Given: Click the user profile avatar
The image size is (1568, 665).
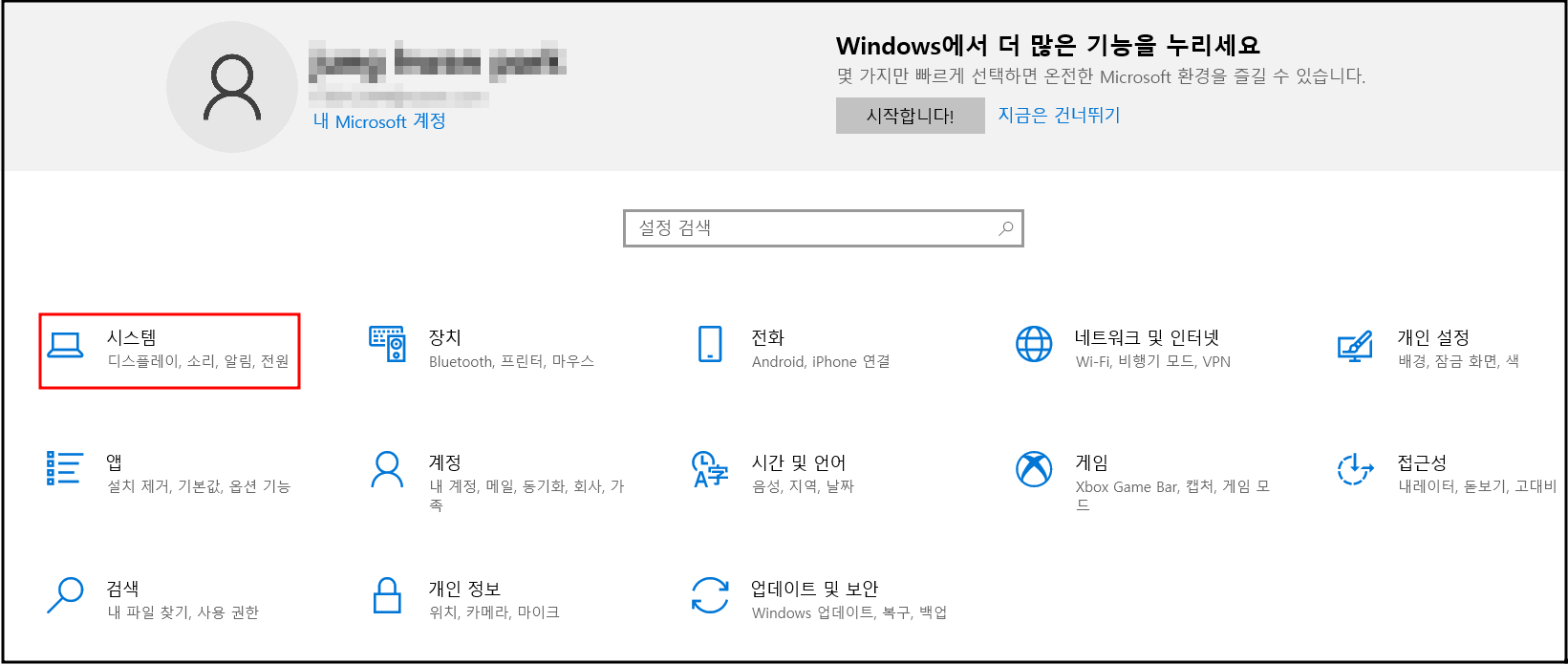Looking at the screenshot, I should [232, 87].
